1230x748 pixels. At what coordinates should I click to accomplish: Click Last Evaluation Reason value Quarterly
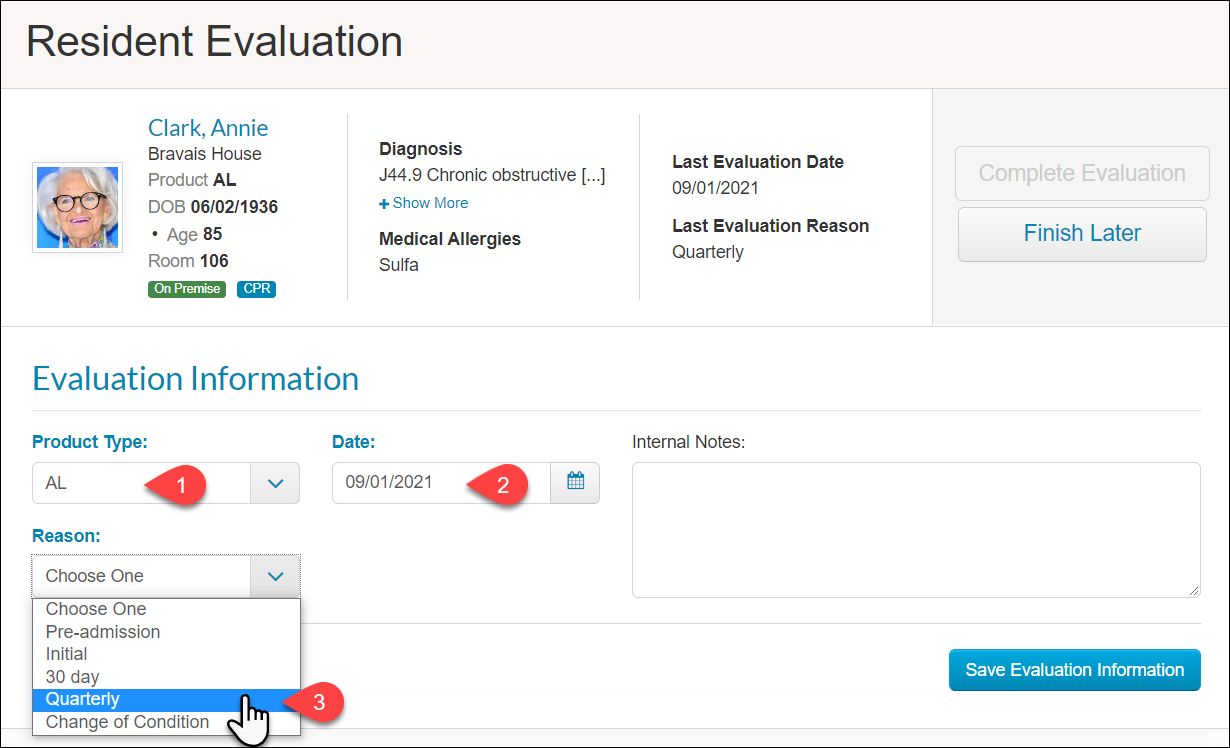click(708, 252)
